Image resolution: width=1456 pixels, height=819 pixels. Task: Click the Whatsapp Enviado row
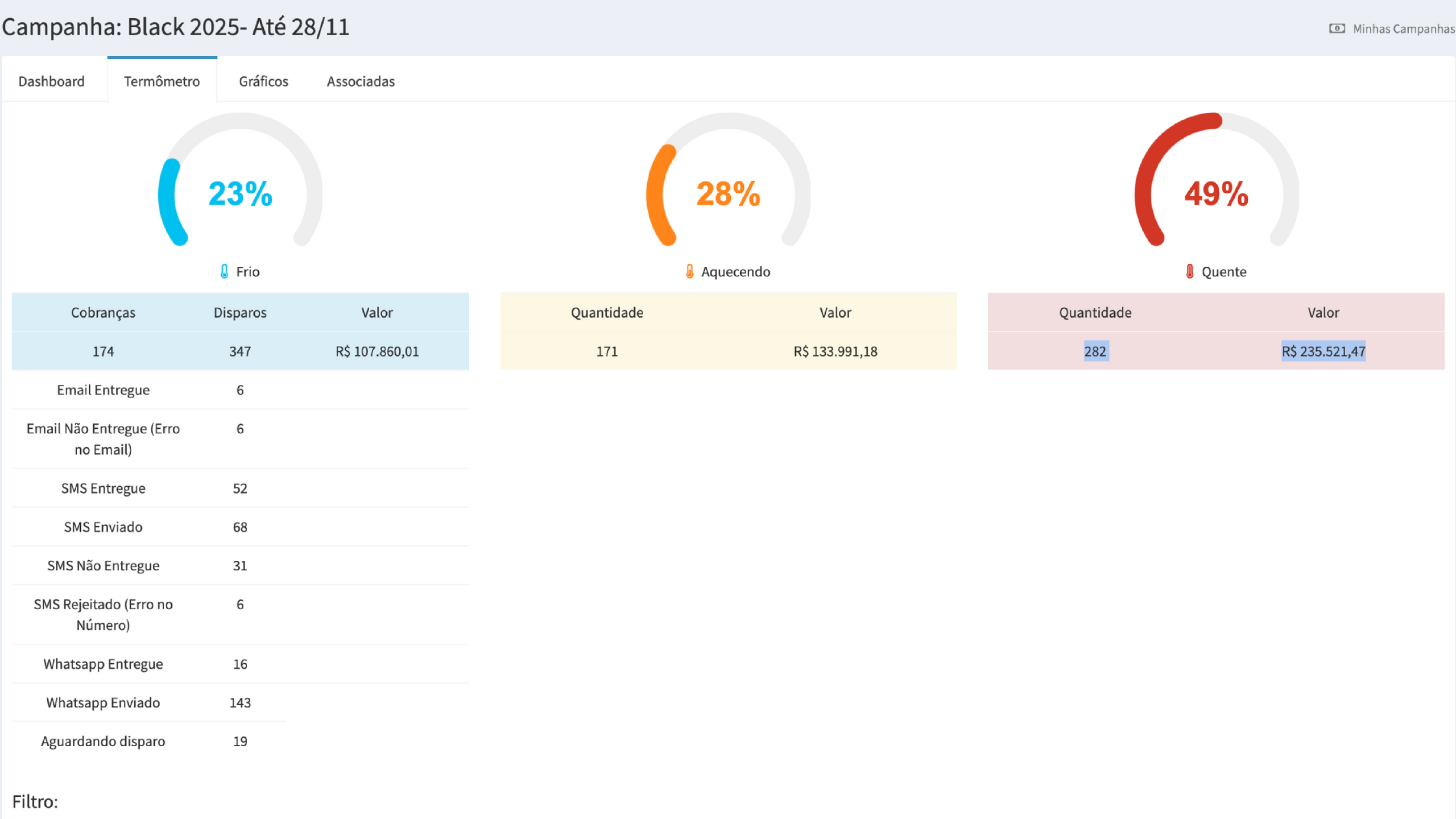tap(103, 702)
